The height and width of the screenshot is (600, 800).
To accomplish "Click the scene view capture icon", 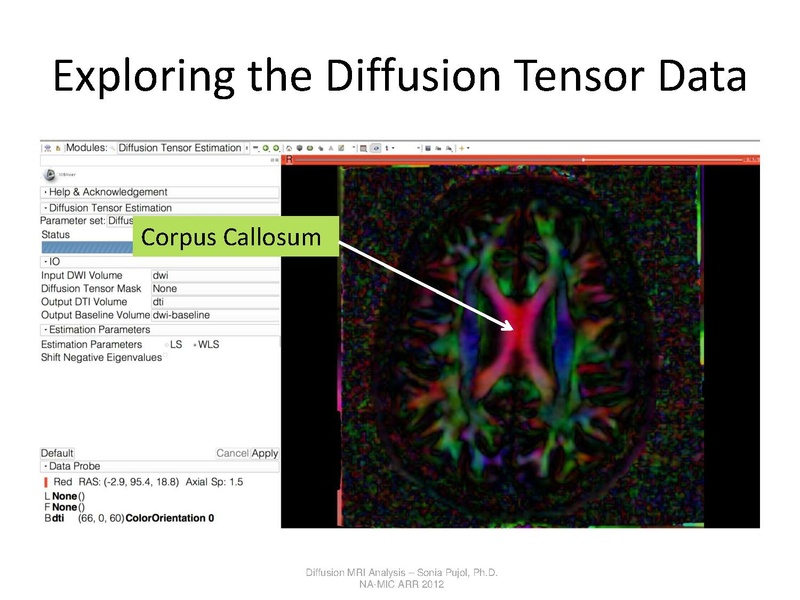I will (438, 148).
